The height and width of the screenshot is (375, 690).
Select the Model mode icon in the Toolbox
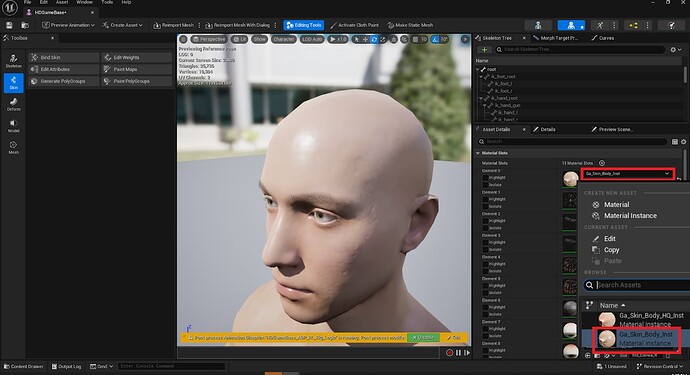[14, 126]
